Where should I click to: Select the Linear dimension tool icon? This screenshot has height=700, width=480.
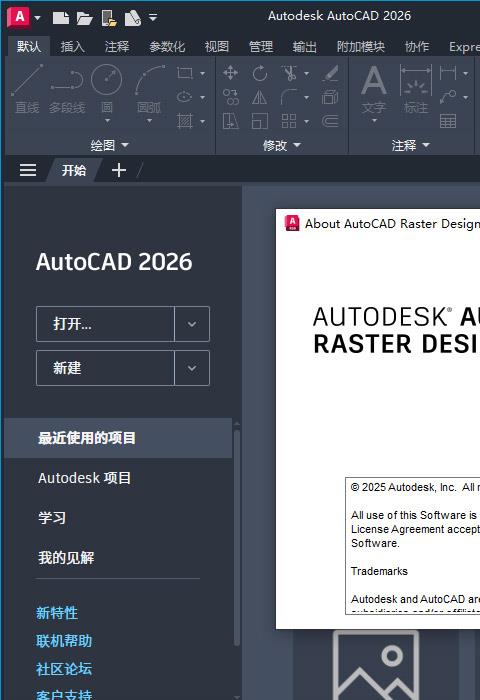pyautogui.click(x=448, y=73)
